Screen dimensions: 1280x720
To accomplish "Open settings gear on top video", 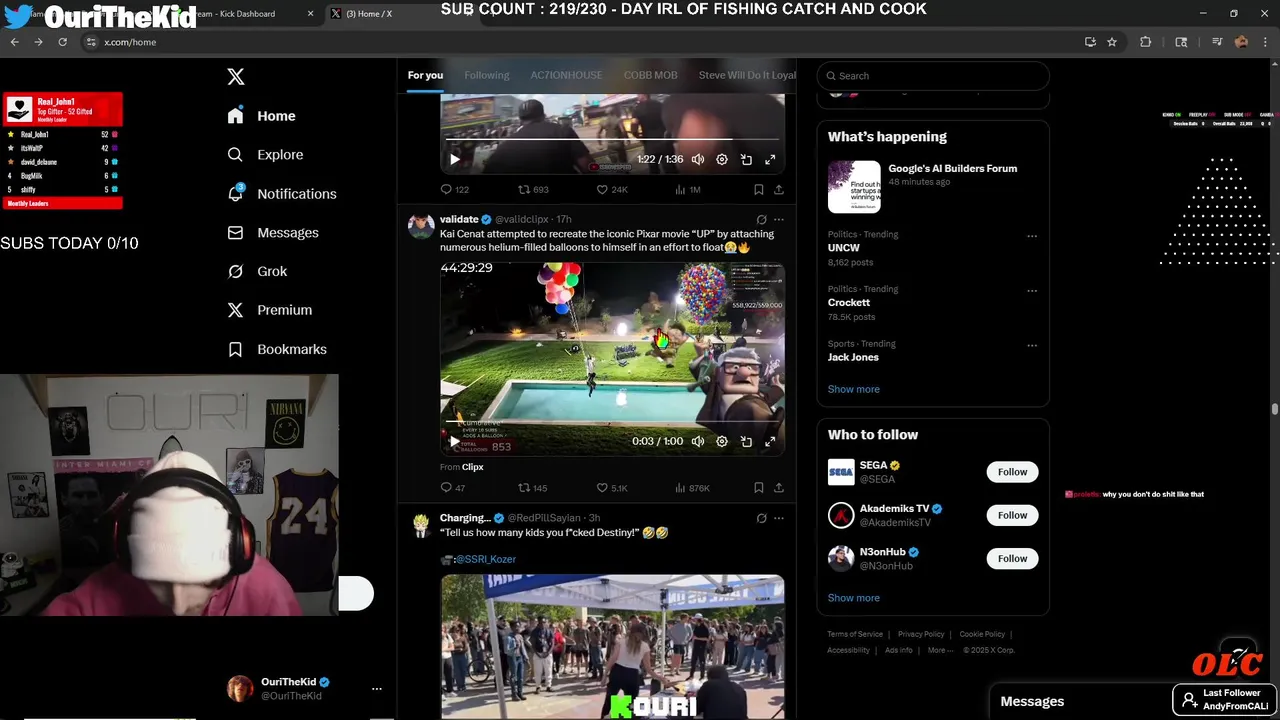I will click(722, 159).
